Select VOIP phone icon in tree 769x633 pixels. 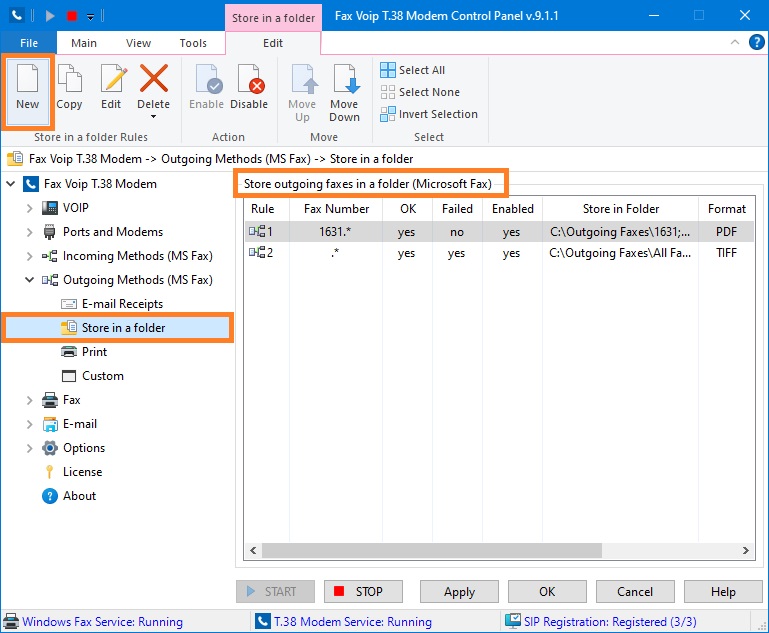click(x=50, y=208)
